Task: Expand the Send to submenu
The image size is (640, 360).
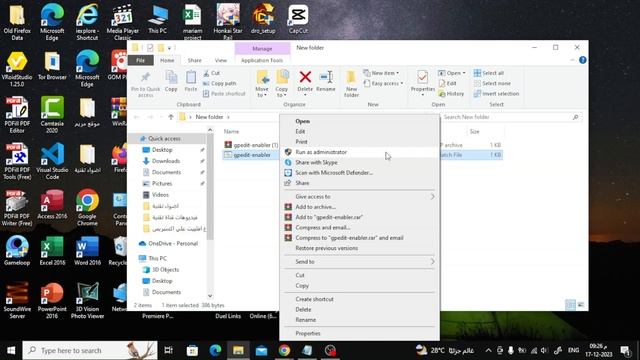Action: (359, 262)
